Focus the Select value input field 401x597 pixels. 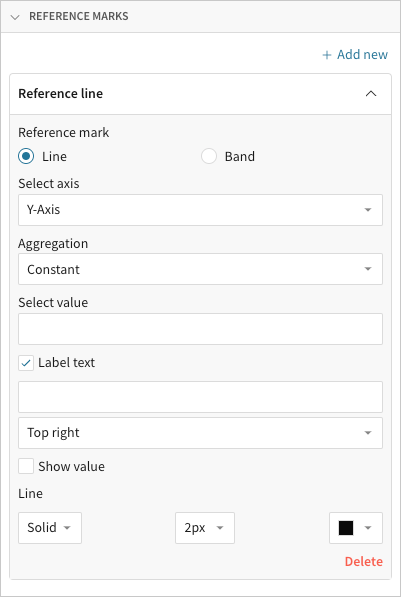[200, 329]
